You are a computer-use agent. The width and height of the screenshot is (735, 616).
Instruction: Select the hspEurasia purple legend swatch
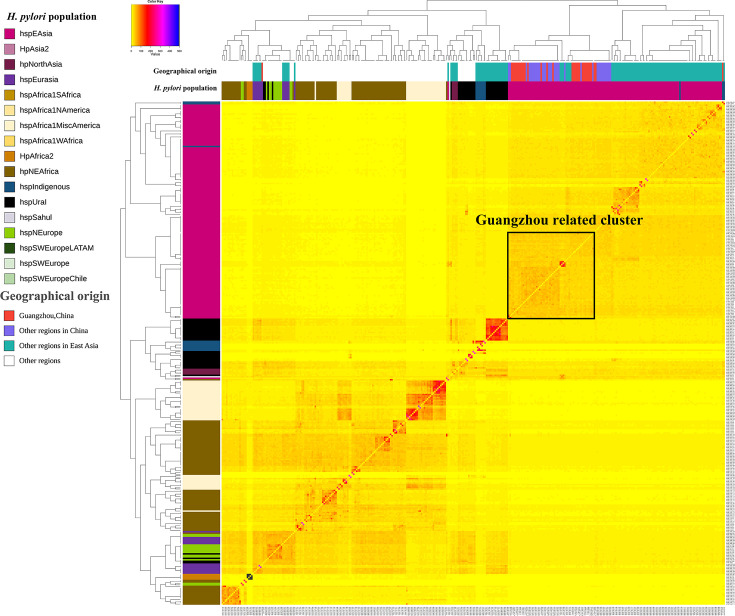(x=9, y=80)
